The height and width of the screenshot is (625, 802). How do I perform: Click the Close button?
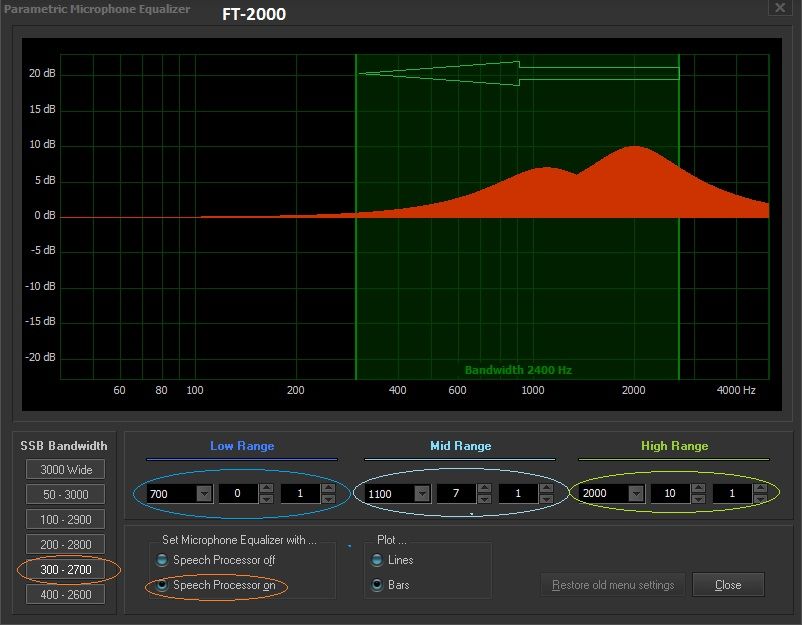point(728,585)
